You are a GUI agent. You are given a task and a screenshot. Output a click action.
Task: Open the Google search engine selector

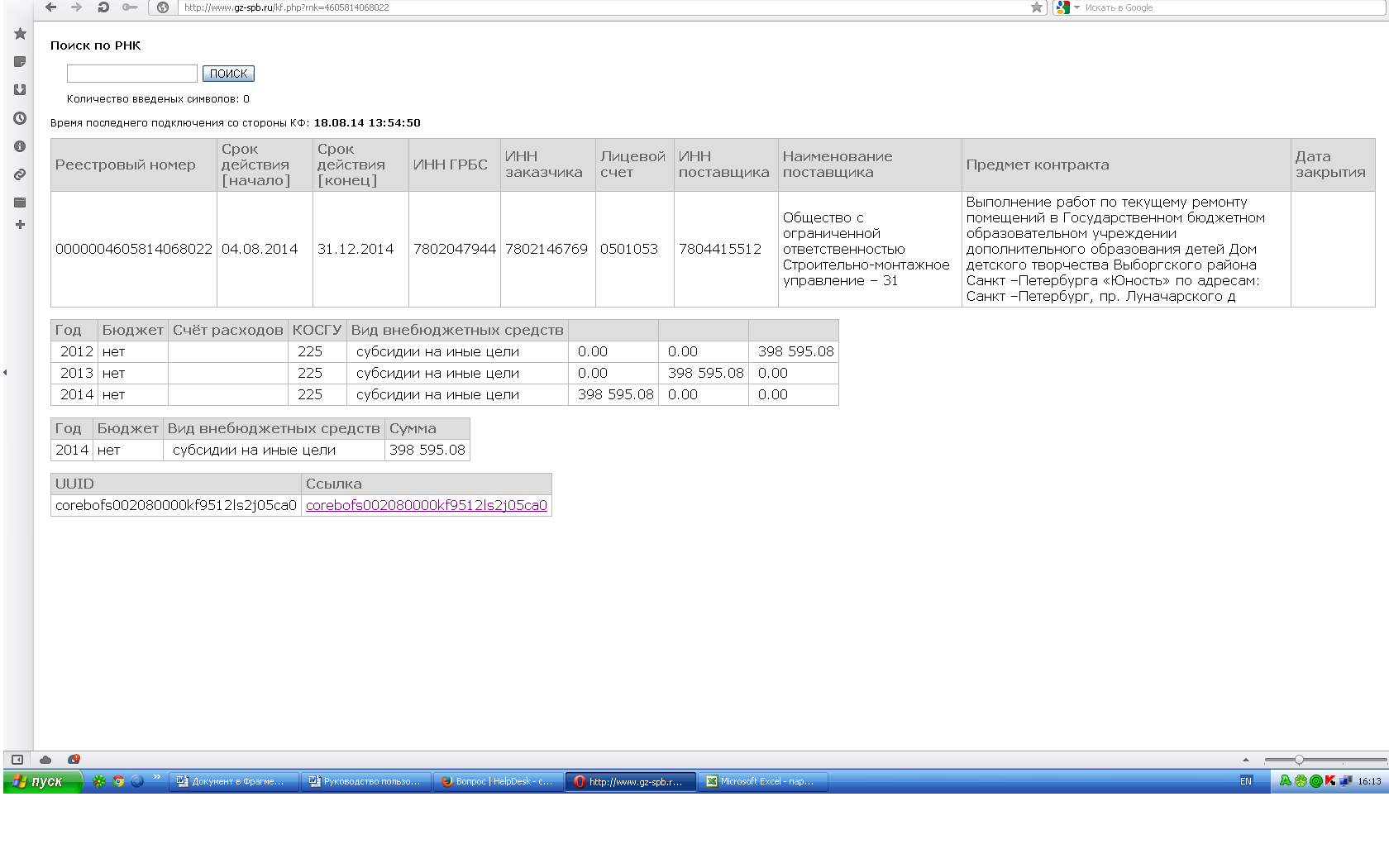click(1067, 7)
